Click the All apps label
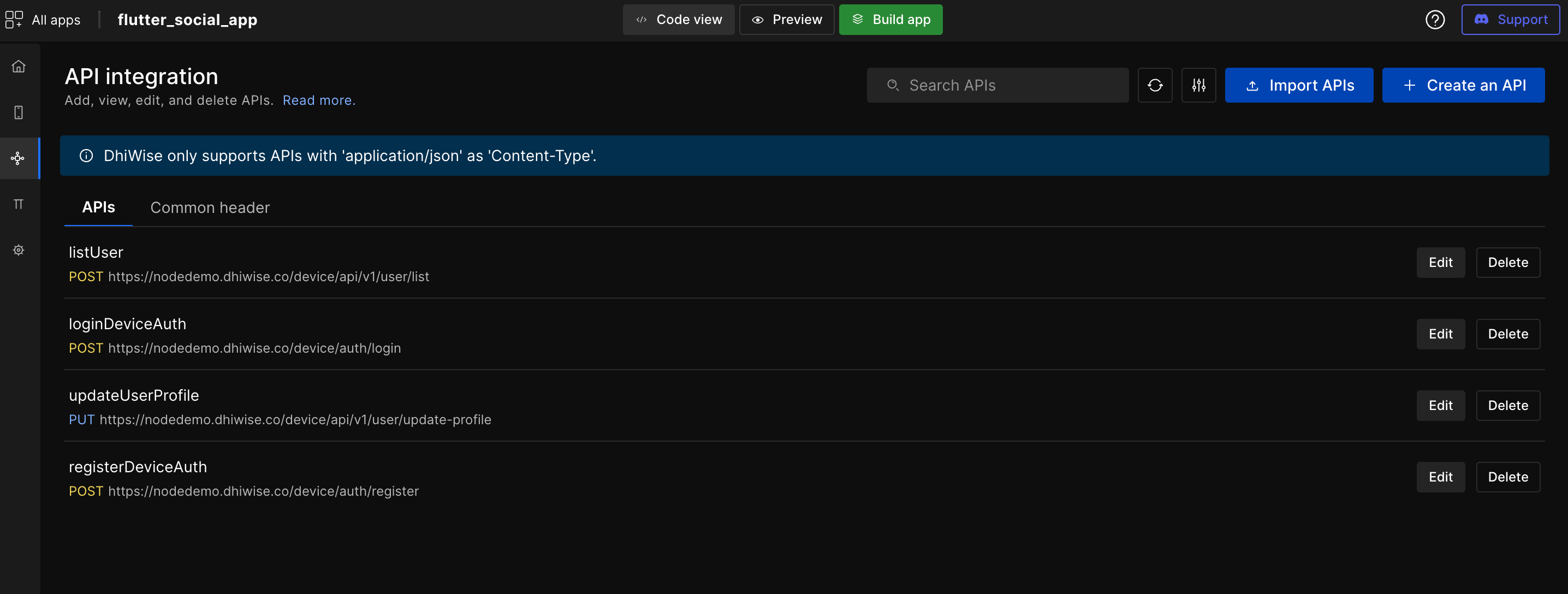 56,20
